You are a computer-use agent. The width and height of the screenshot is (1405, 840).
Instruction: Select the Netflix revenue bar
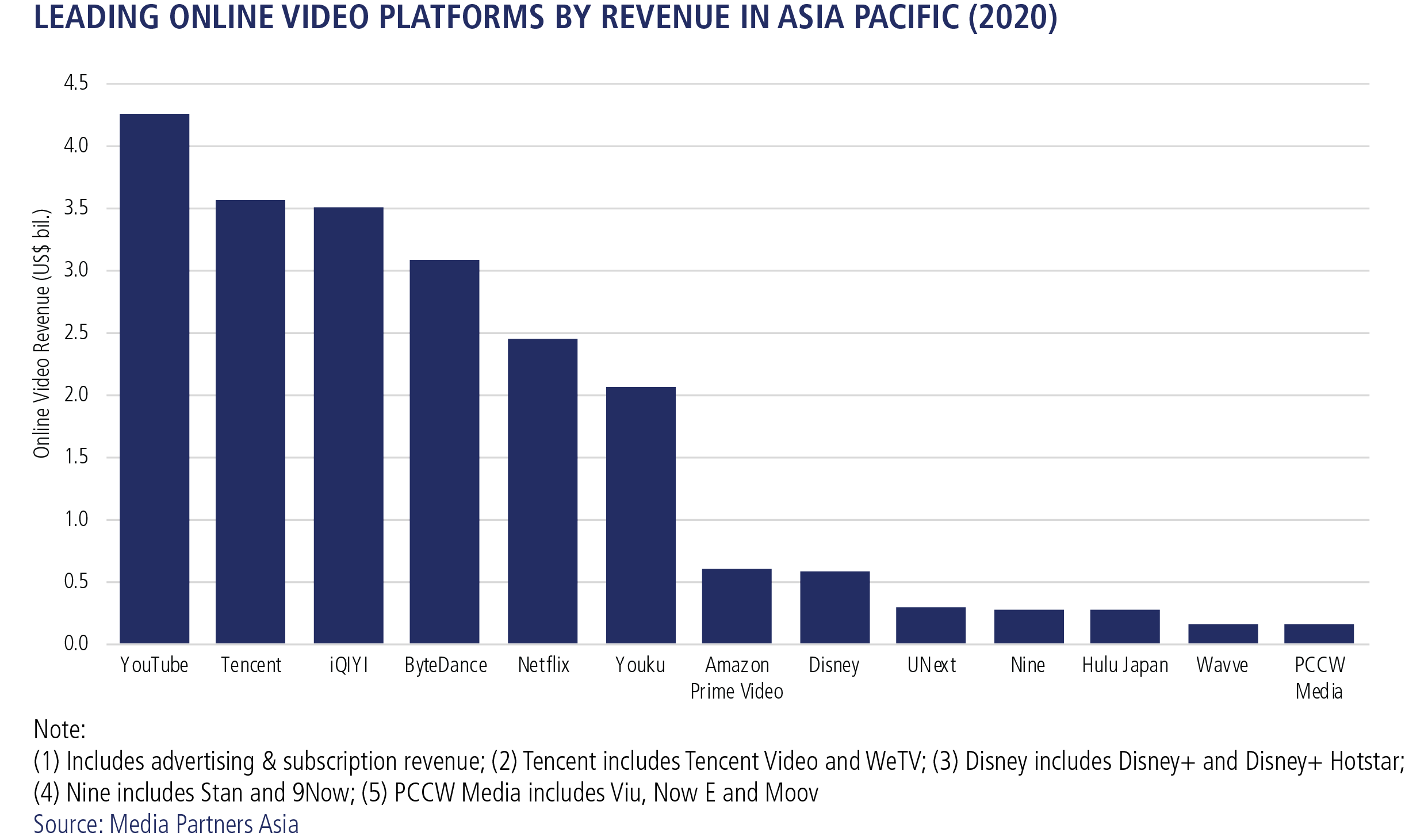[542, 491]
